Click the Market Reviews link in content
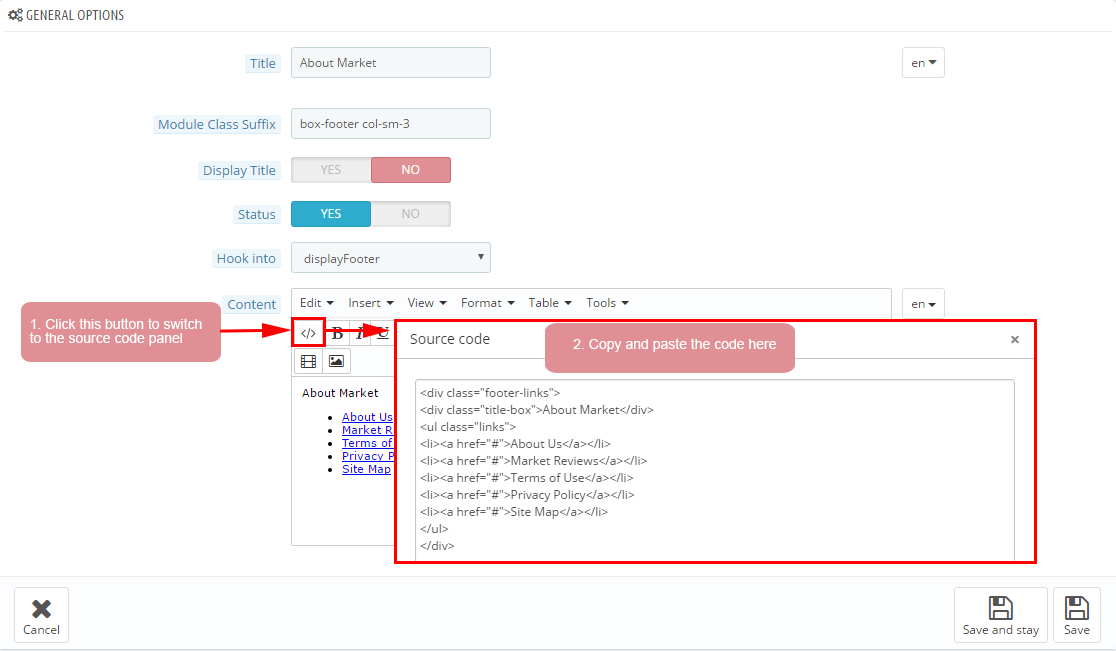The width and height of the screenshot is (1116, 651). [367, 430]
